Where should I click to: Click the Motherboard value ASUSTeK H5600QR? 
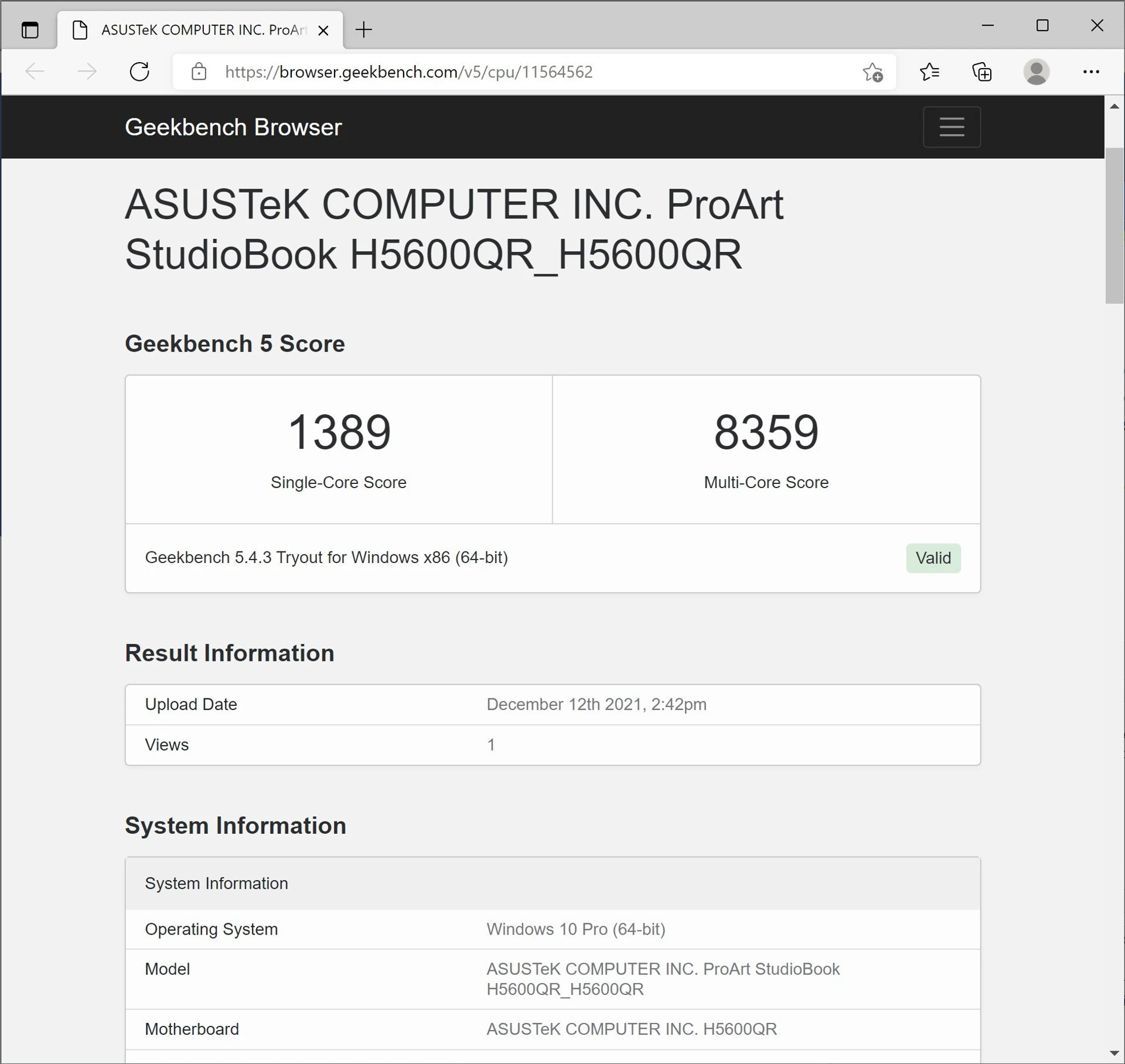632,1029
